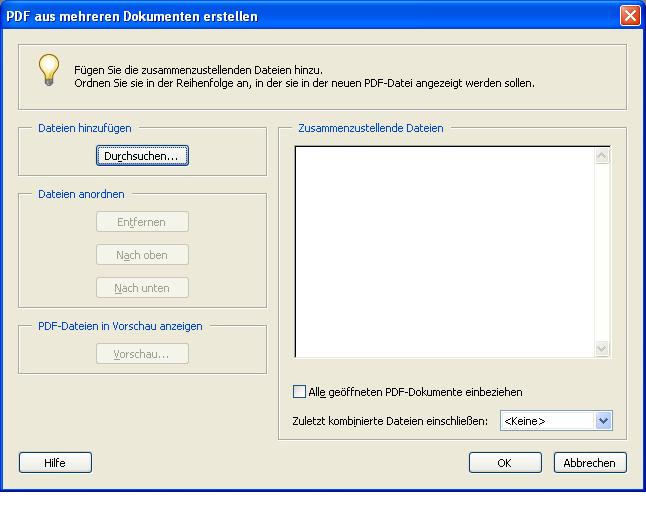Select the Nach unten button
Viewport: 646px width, 512px height.
tap(142, 288)
